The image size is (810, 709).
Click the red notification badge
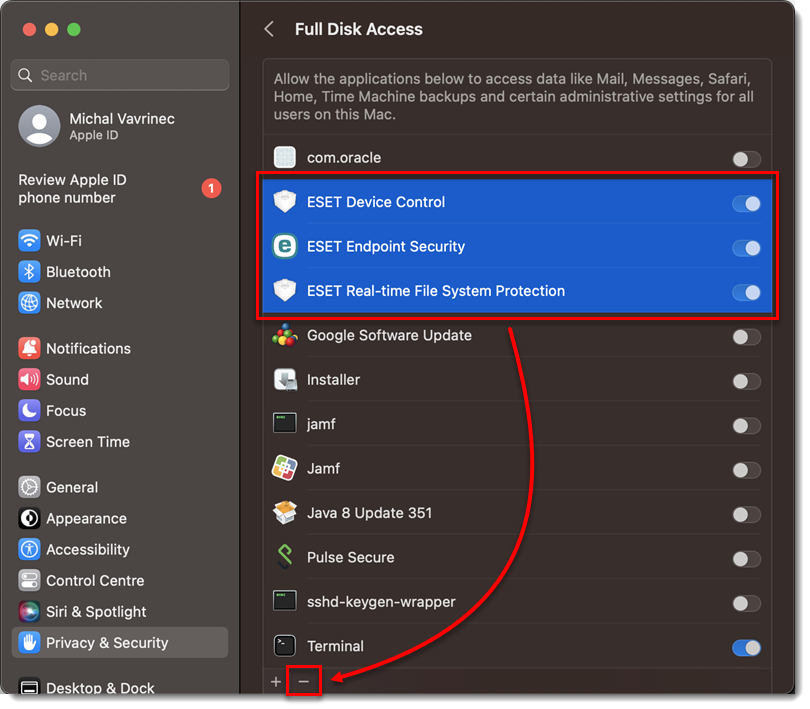(211, 188)
